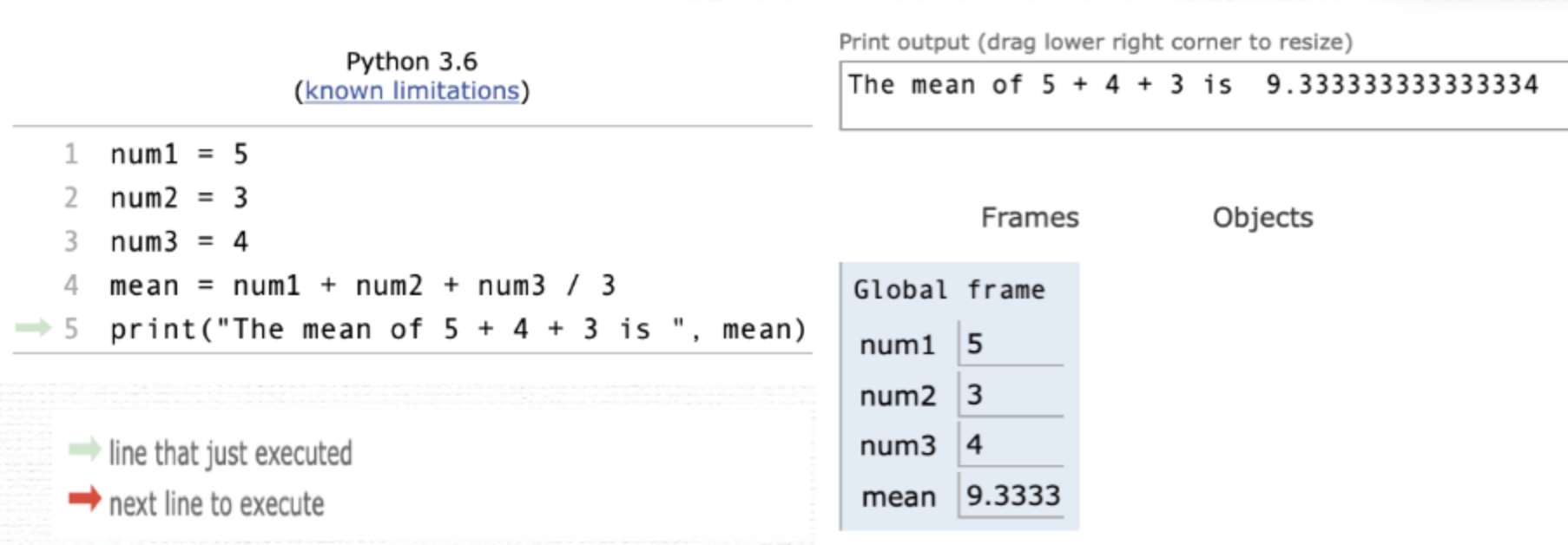The image size is (1568, 545).
Task: Click the green arrow in the legend
Action: 85,450
